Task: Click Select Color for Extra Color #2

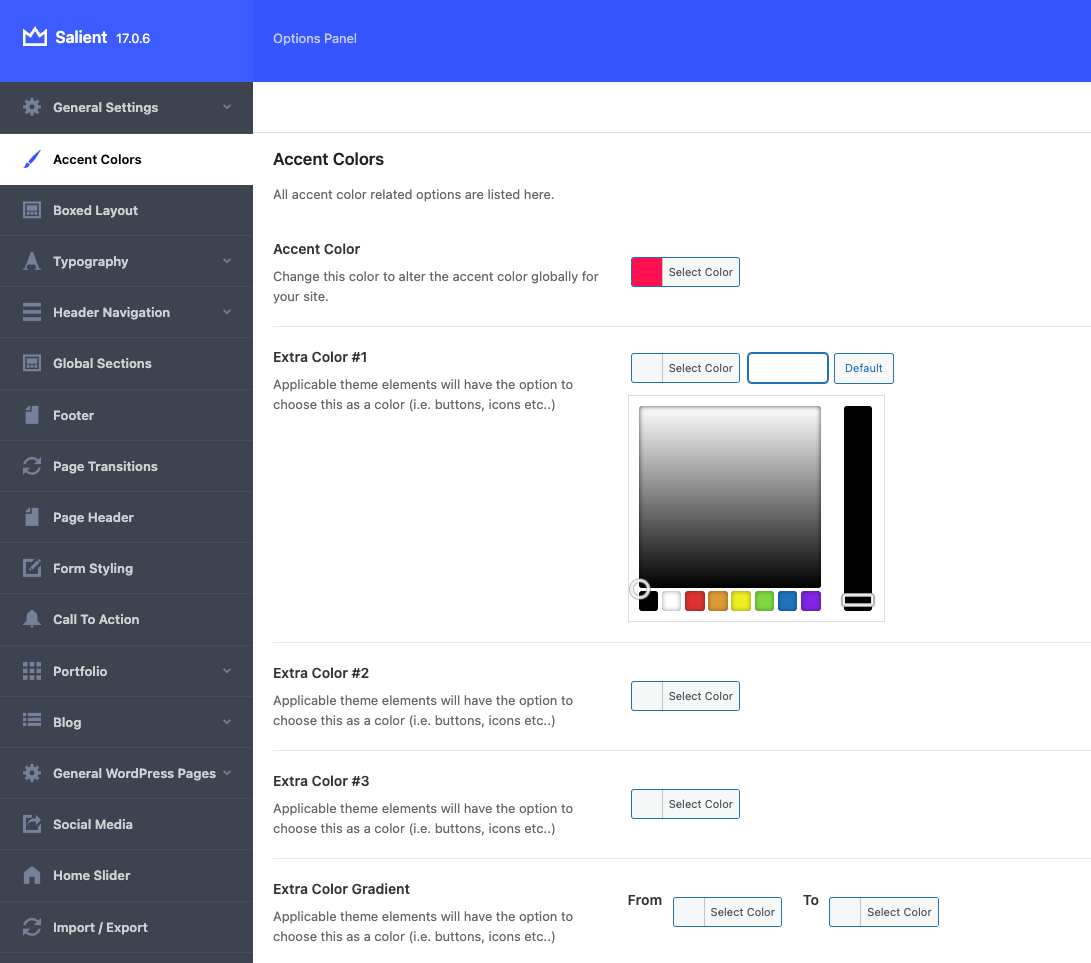Action: tap(699, 695)
